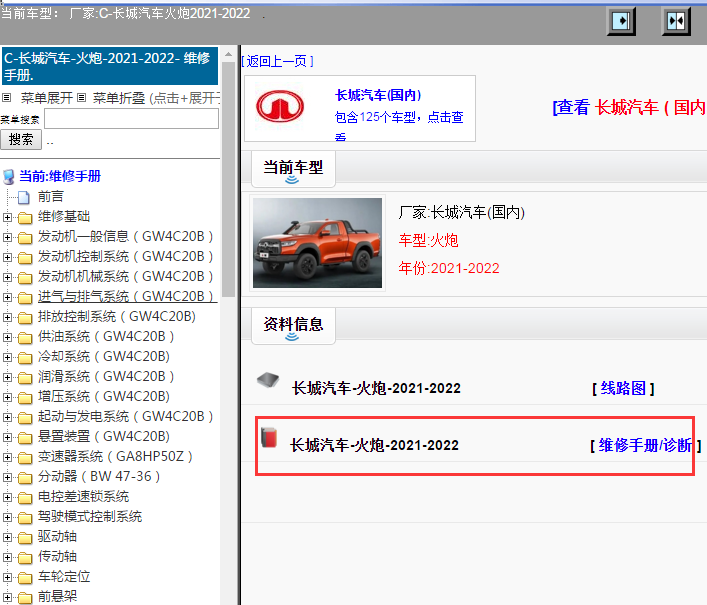Click the folder icon for 发动机一般信息

pyautogui.click(x=25, y=238)
